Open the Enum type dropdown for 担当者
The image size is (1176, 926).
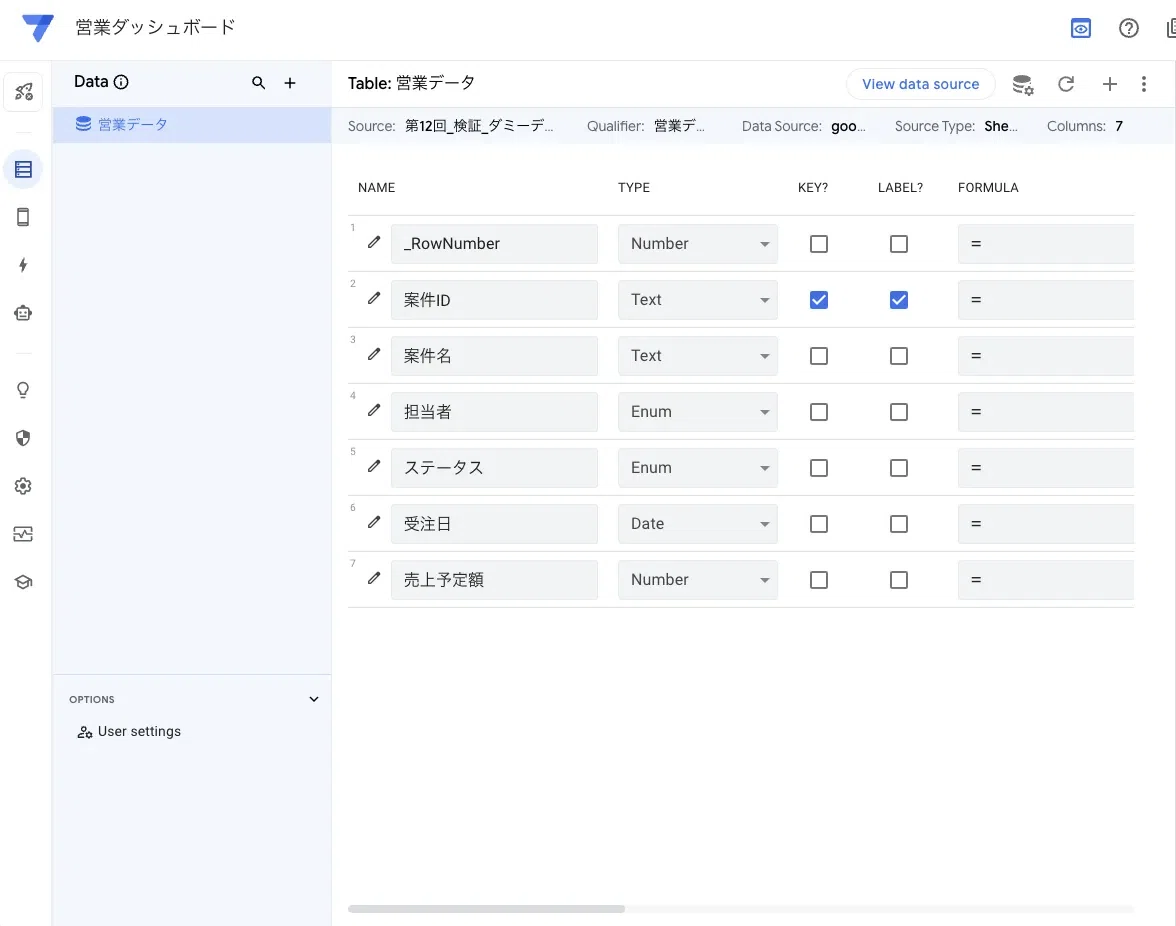(698, 412)
